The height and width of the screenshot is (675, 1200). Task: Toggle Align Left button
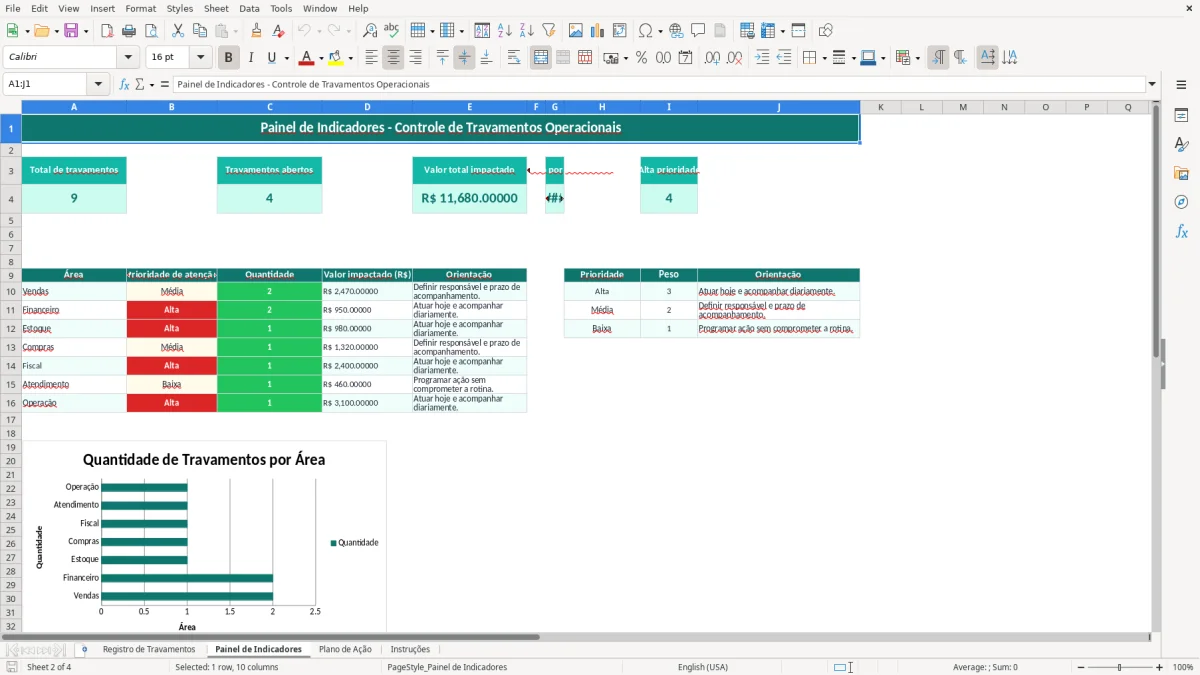[372, 58]
